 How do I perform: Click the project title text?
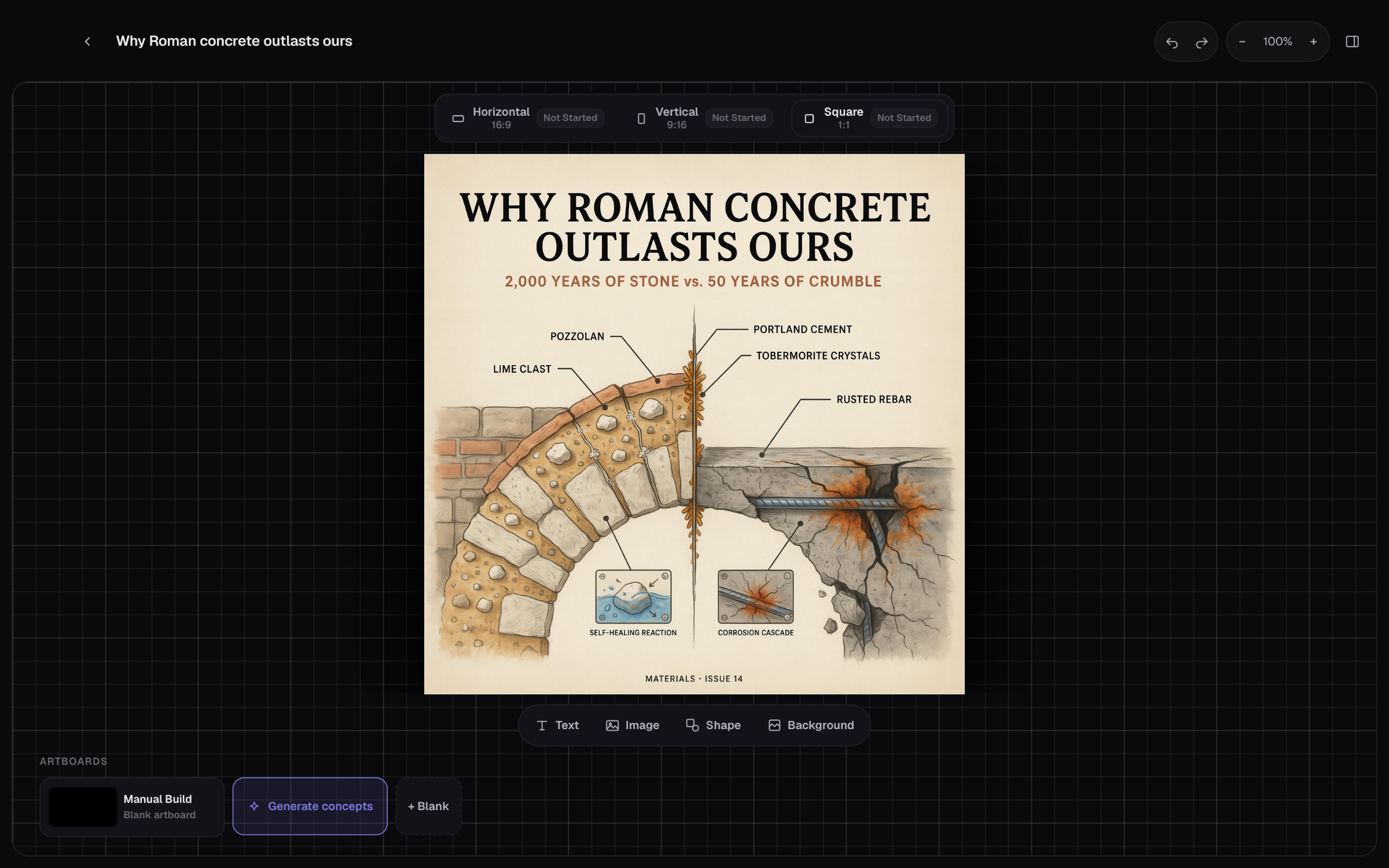point(234,41)
